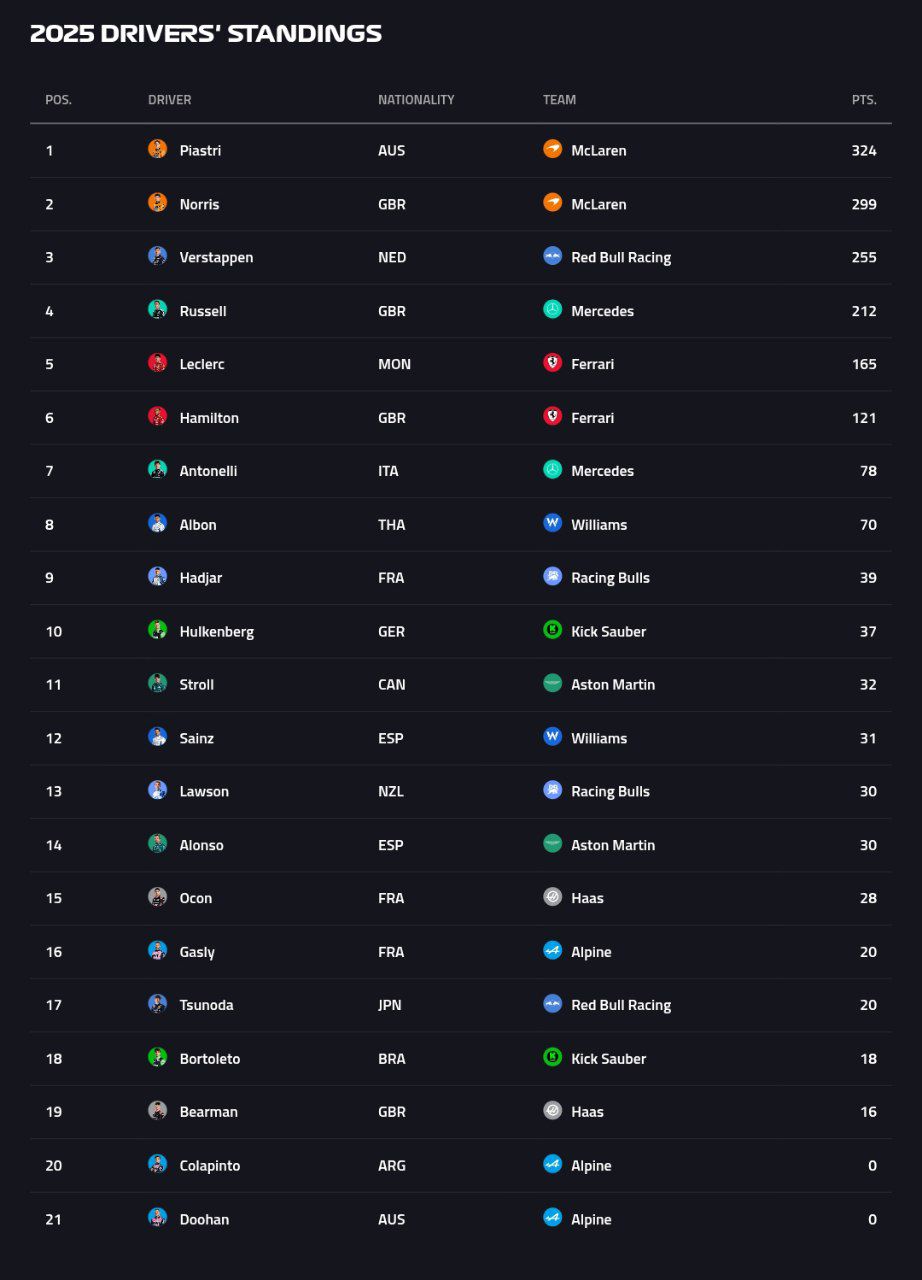Click Piastri's driver avatar icon
The height and width of the screenshot is (1280, 922).
click(x=157, y=149)
